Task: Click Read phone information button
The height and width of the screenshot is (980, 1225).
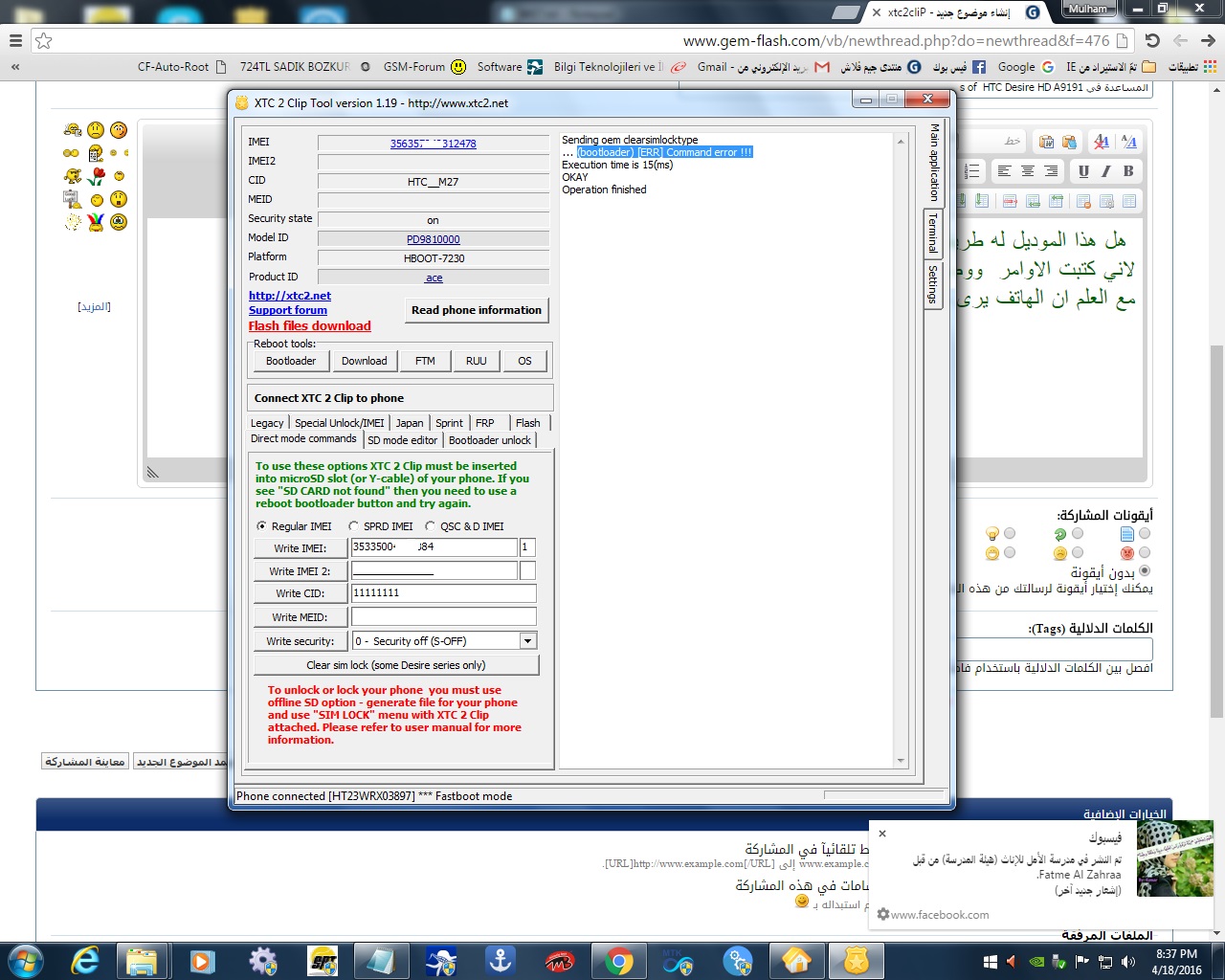Action: (477, 310)
